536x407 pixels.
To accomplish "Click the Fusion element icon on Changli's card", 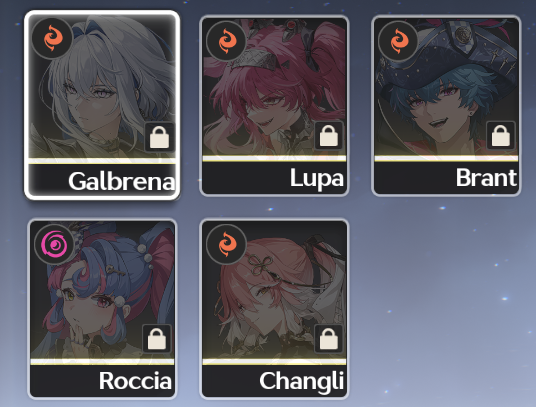I will tap(226, 244).
